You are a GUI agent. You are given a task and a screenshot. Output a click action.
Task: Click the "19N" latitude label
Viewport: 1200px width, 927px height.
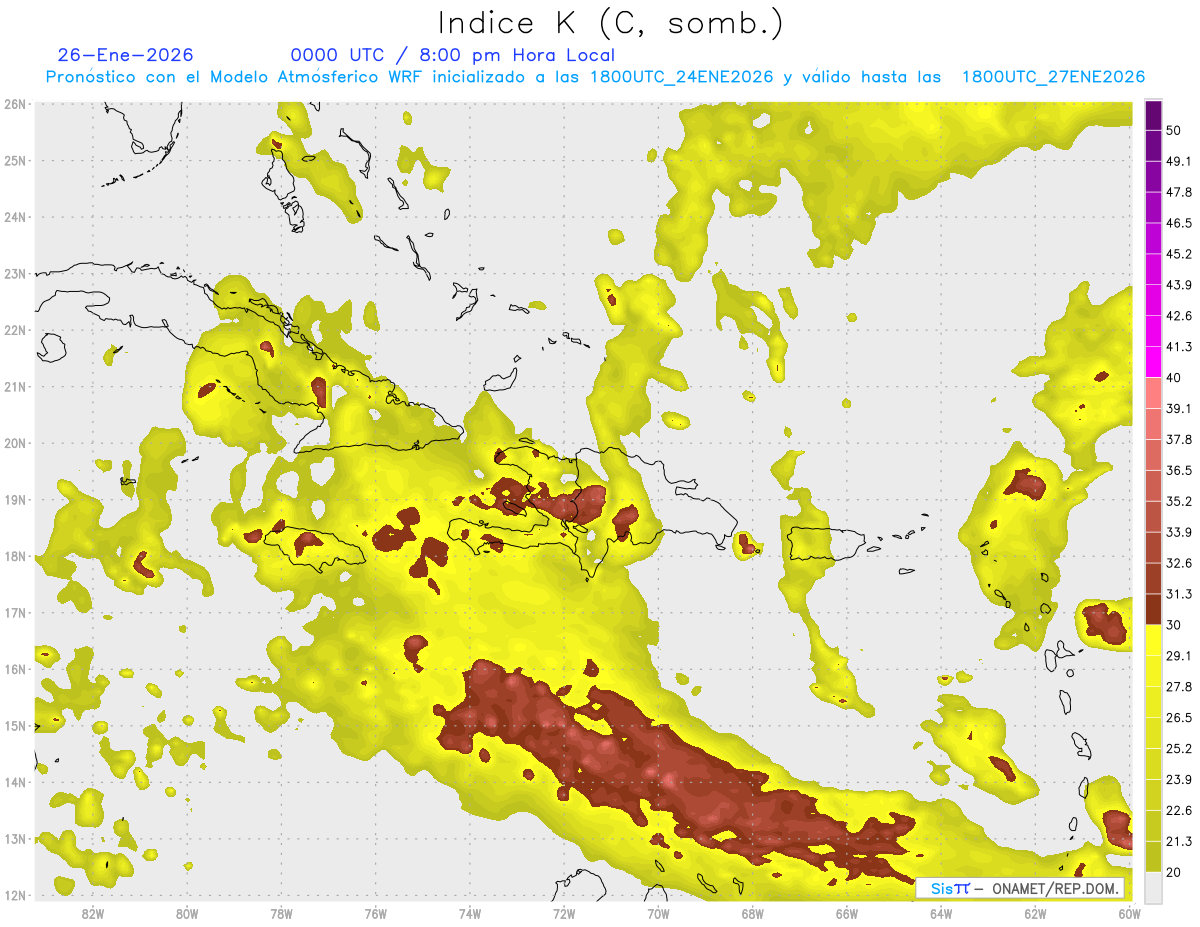point(15,499)
